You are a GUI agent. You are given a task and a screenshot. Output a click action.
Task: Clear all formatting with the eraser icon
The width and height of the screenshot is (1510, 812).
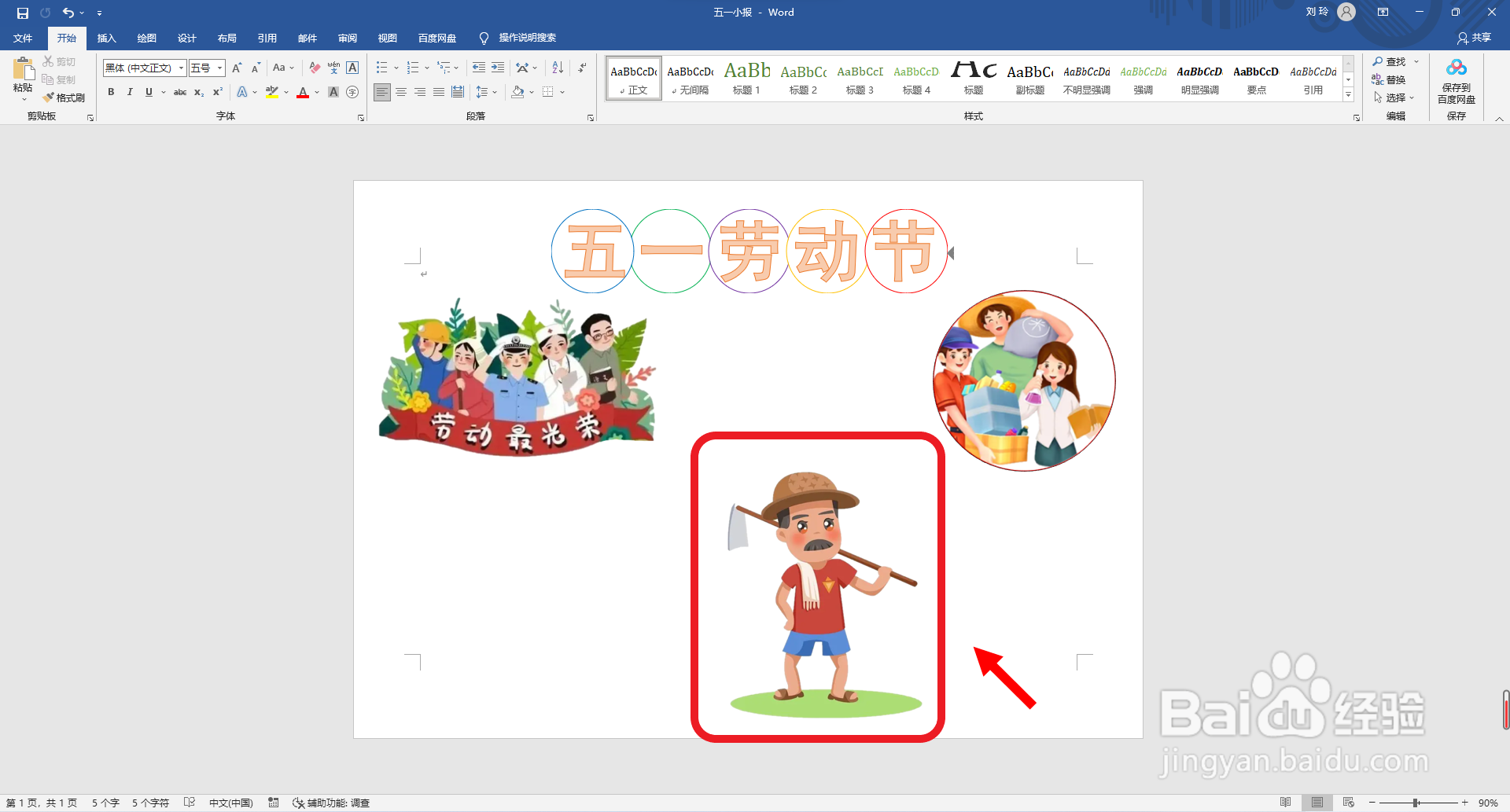(313, 68)
